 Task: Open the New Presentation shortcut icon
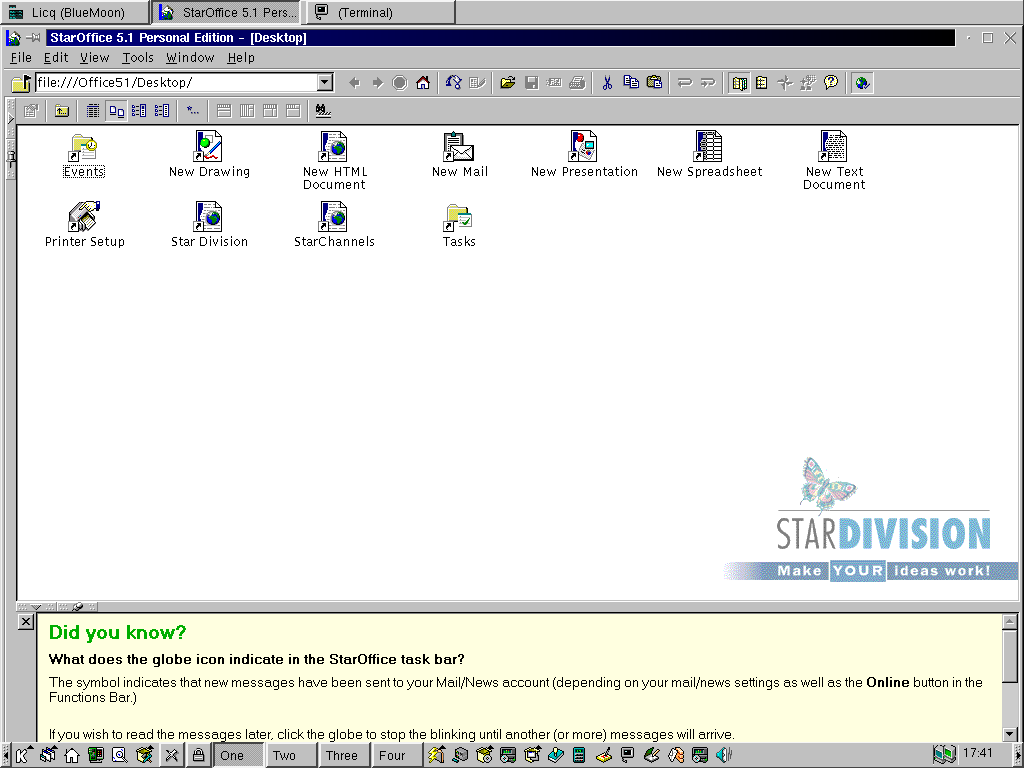[x=583, y=147]
